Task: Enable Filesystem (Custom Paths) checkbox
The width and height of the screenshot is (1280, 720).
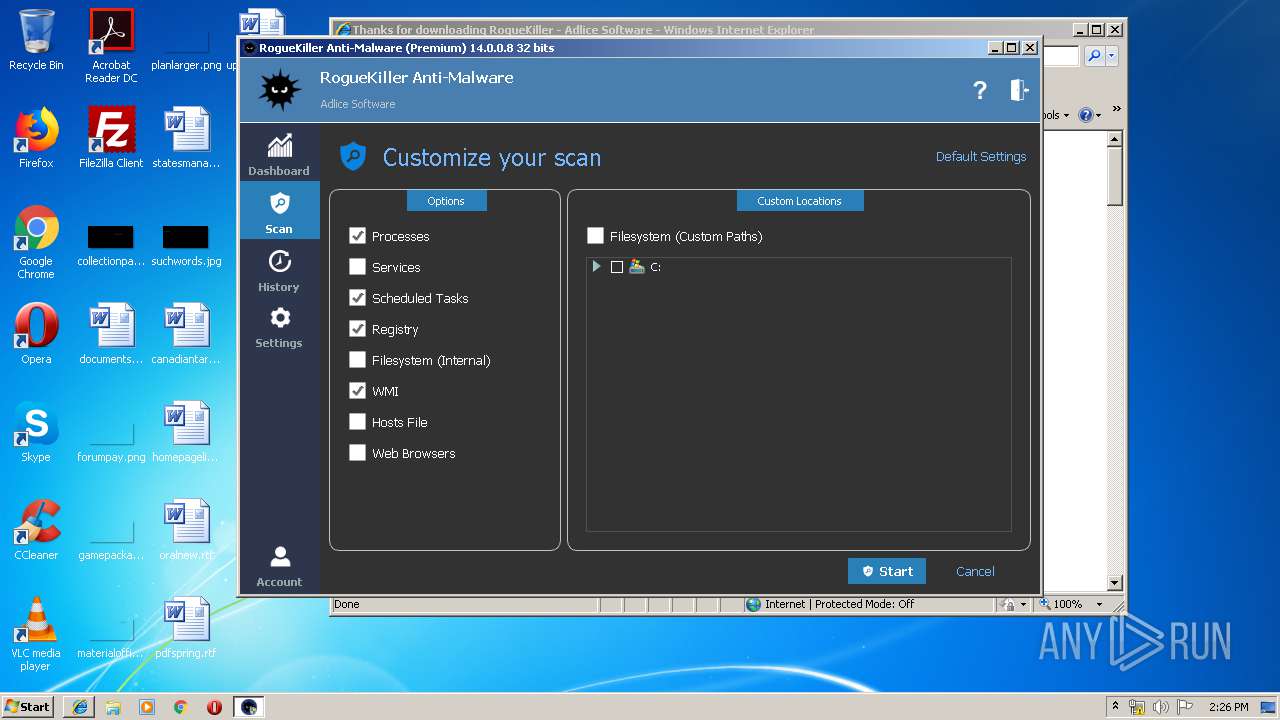Action: pos(595,236)
